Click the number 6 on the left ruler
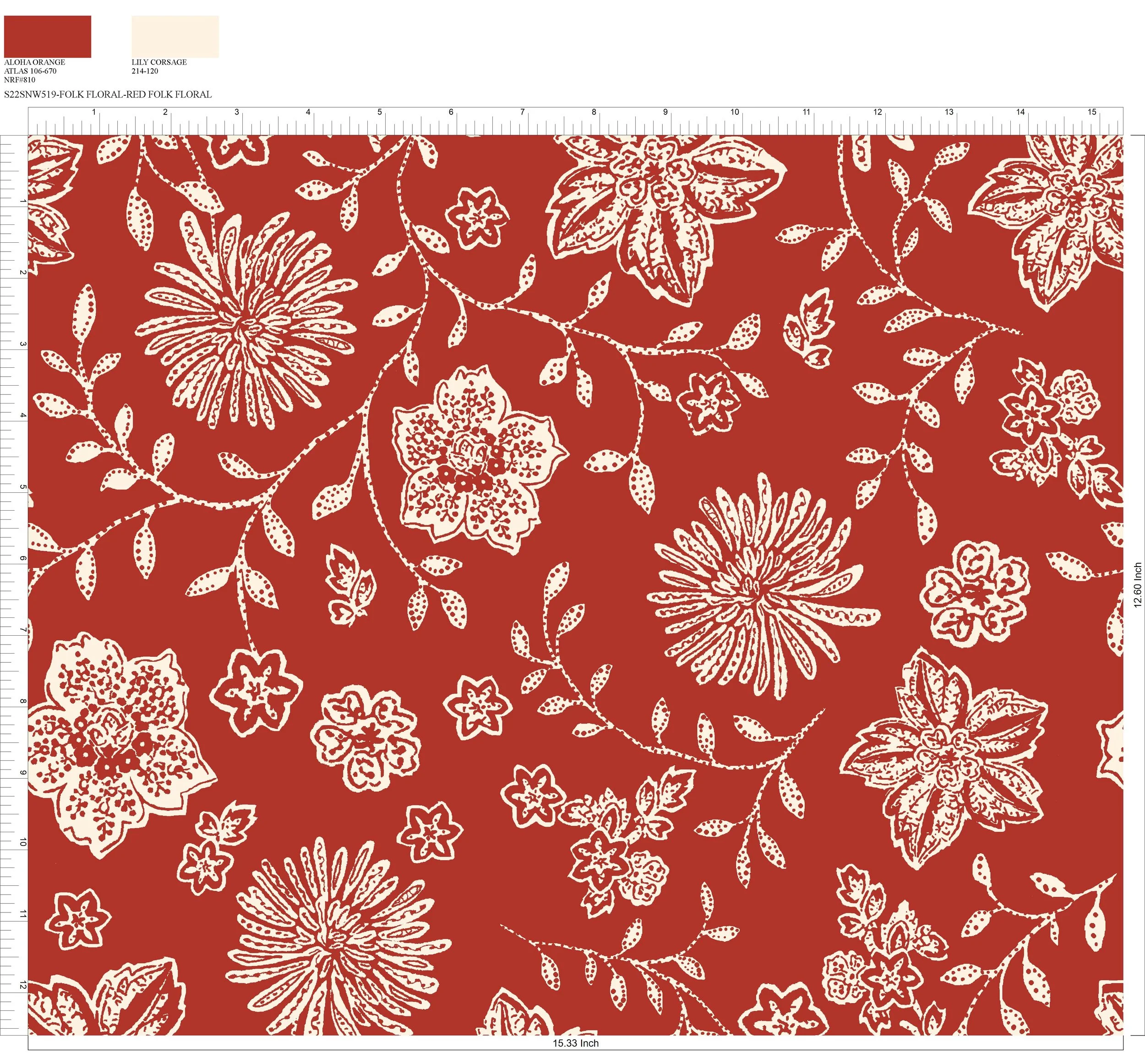The image size is (1145, 1064). point(23,558)
